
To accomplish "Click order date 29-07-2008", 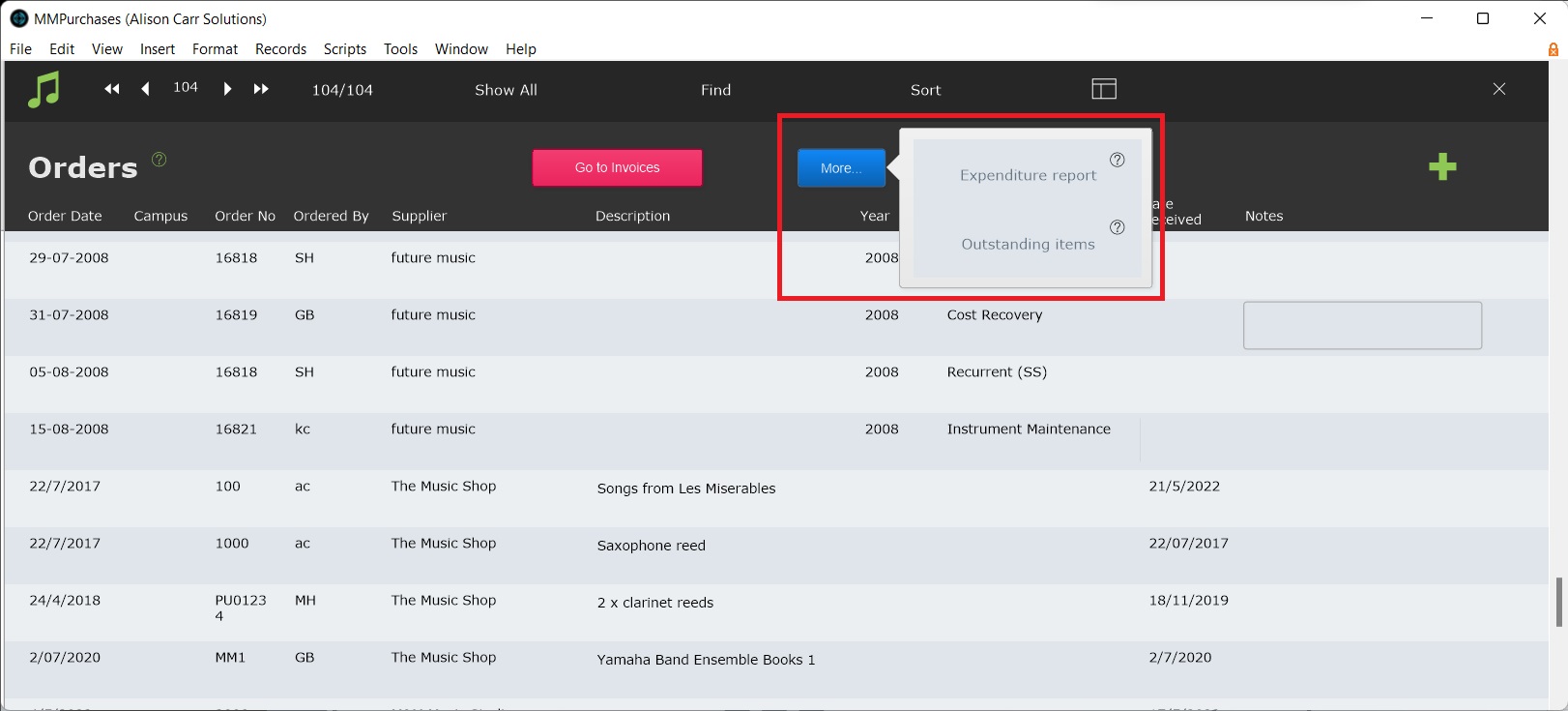I will click(69, 257).
